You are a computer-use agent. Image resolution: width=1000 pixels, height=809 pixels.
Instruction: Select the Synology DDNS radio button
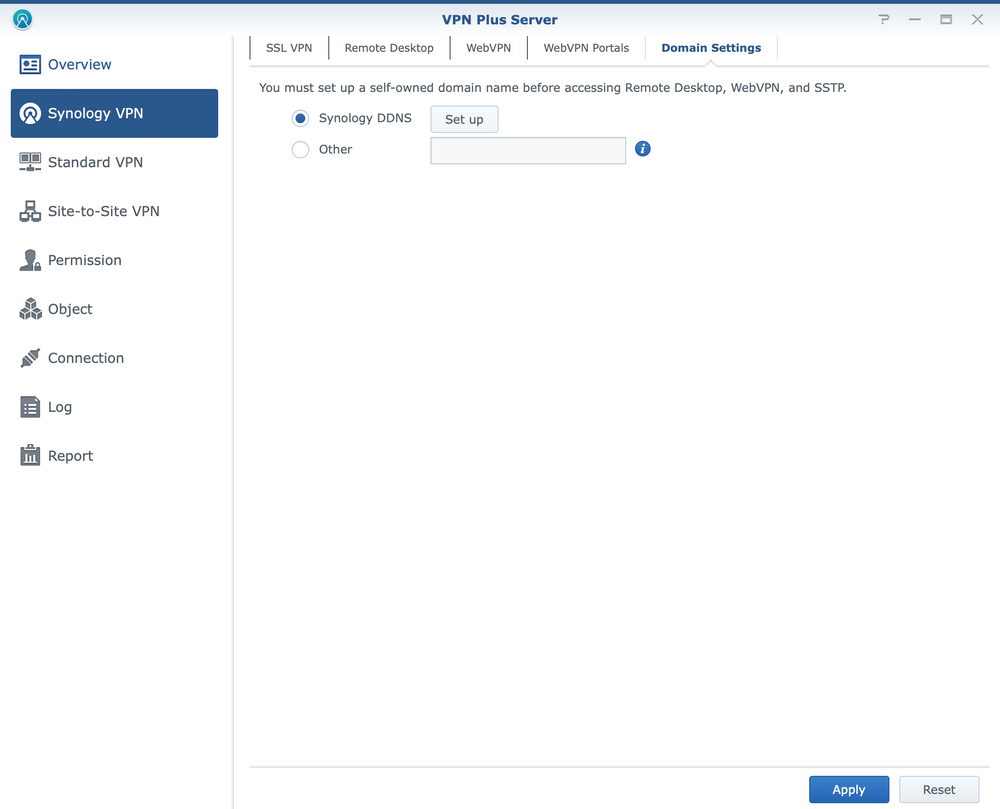tap(300, 119)
